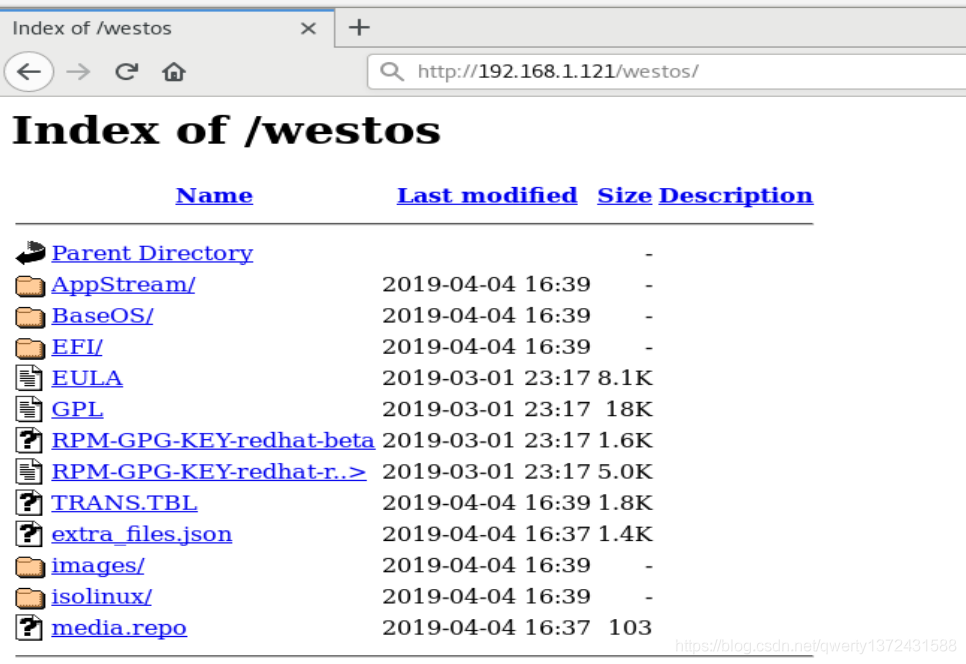Click the text file icon beside EULA
966x664 pixels.
click(28, 378)
